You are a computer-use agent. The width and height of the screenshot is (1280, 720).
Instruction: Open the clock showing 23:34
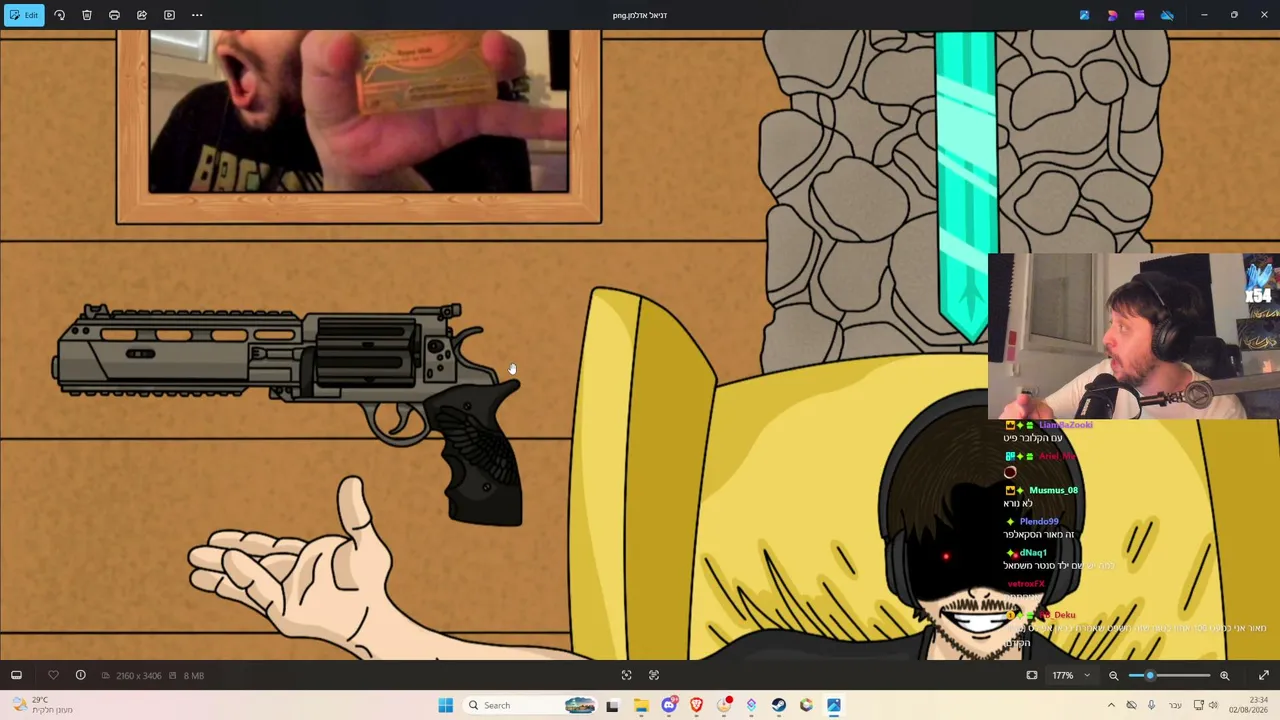(x=1248, y=705)
